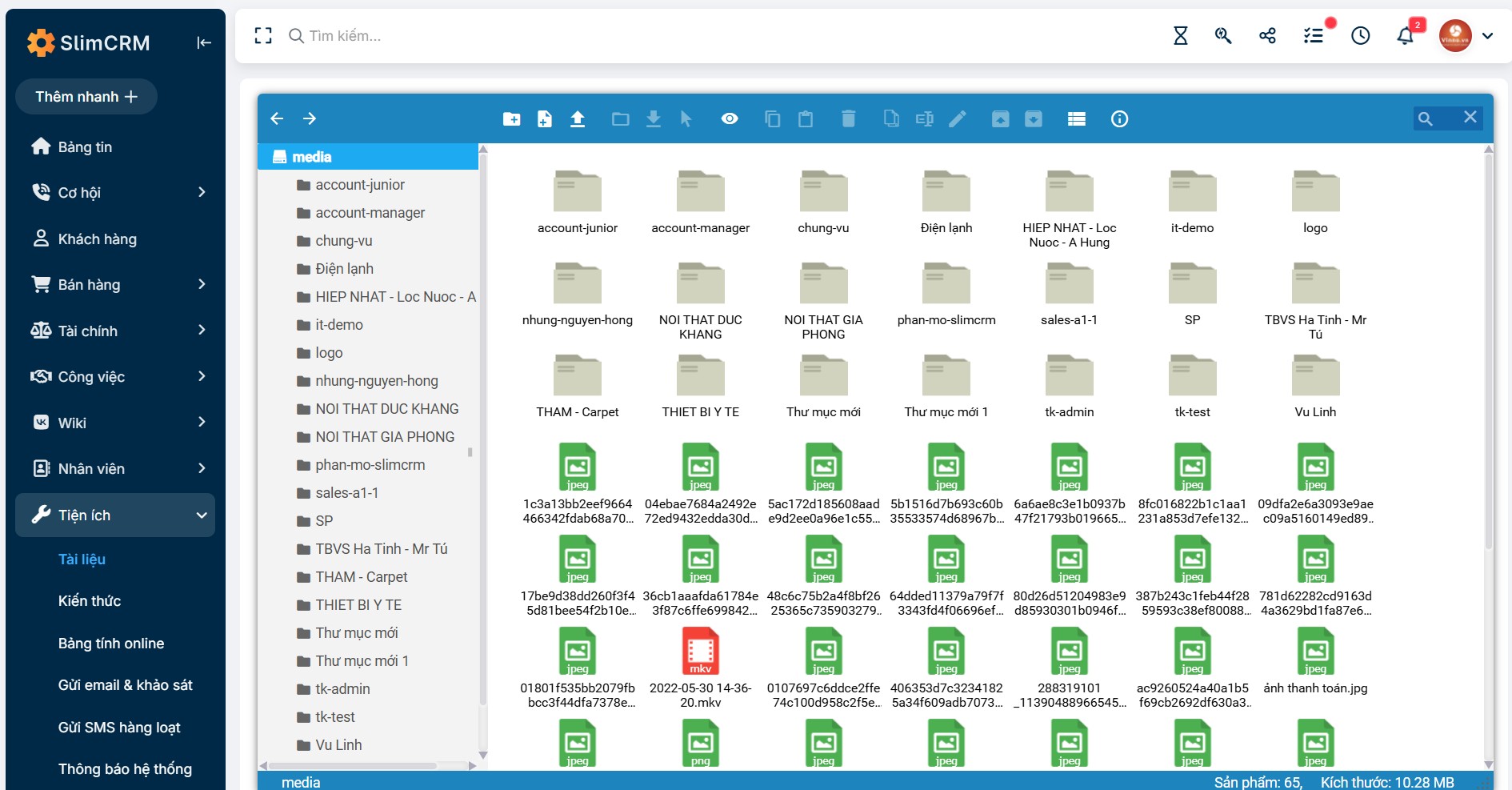Click the share icon in top header
The width and height of the screenshot is (1512, 790).
[x=1267, y=35]
